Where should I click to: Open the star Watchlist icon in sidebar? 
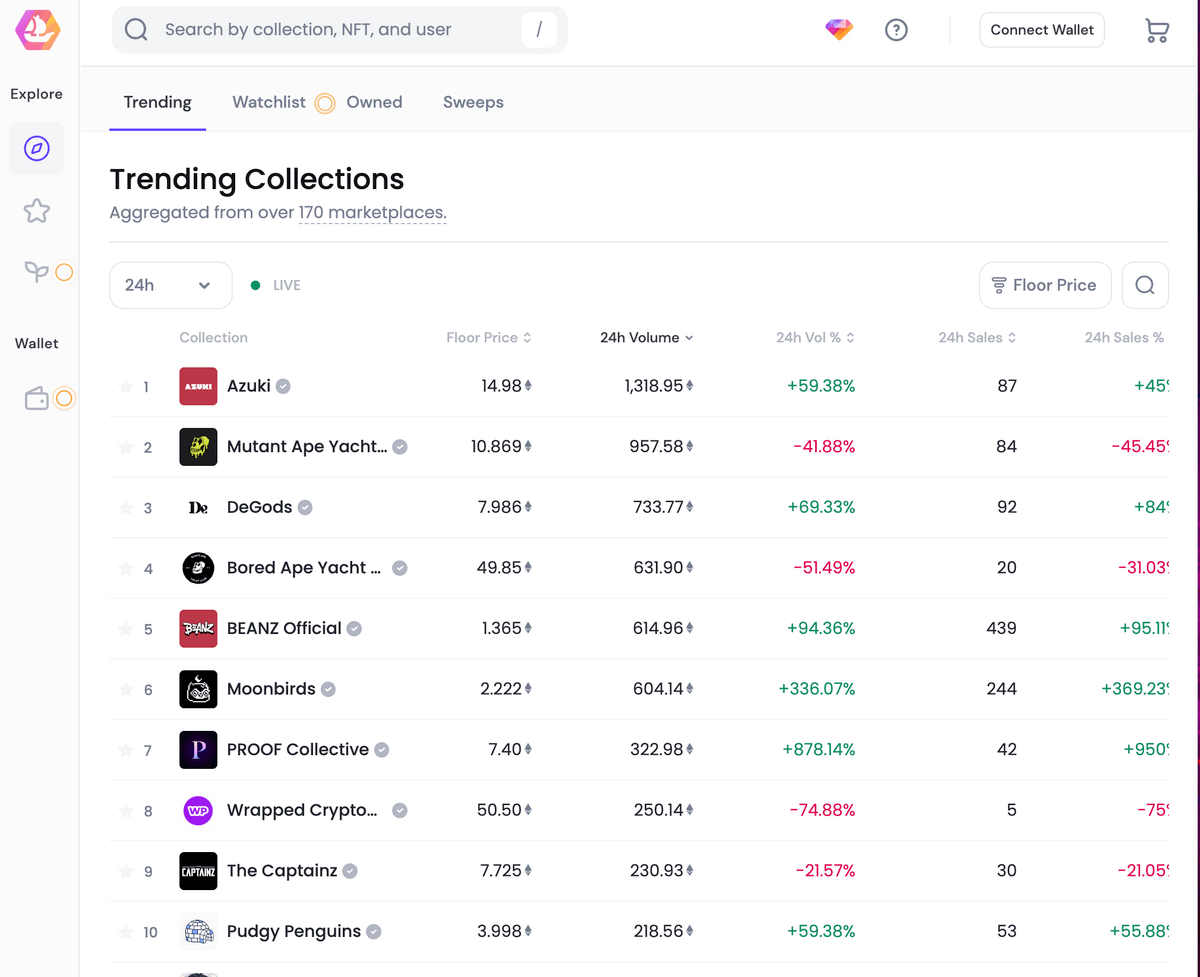tap(37, 211)
